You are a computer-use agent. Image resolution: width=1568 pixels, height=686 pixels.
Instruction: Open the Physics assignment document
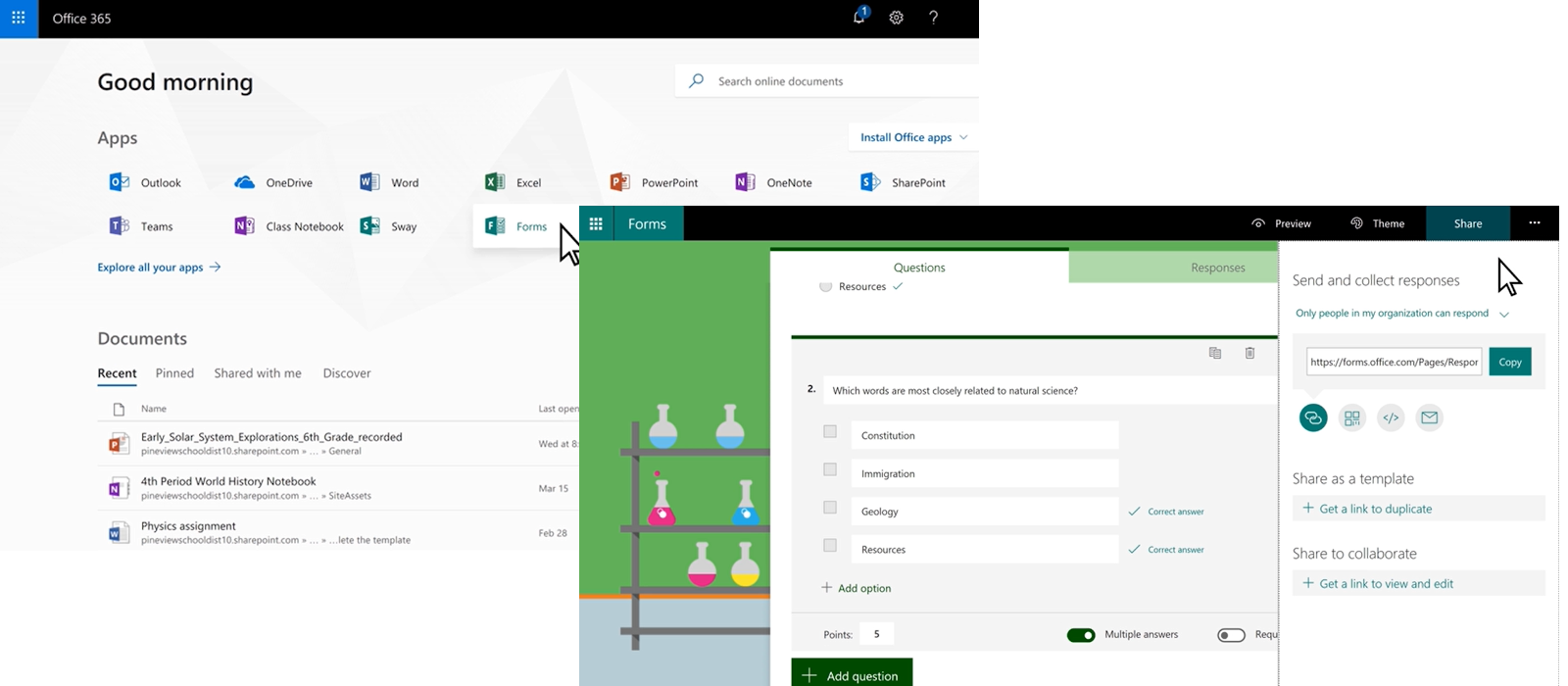point(188,526)
